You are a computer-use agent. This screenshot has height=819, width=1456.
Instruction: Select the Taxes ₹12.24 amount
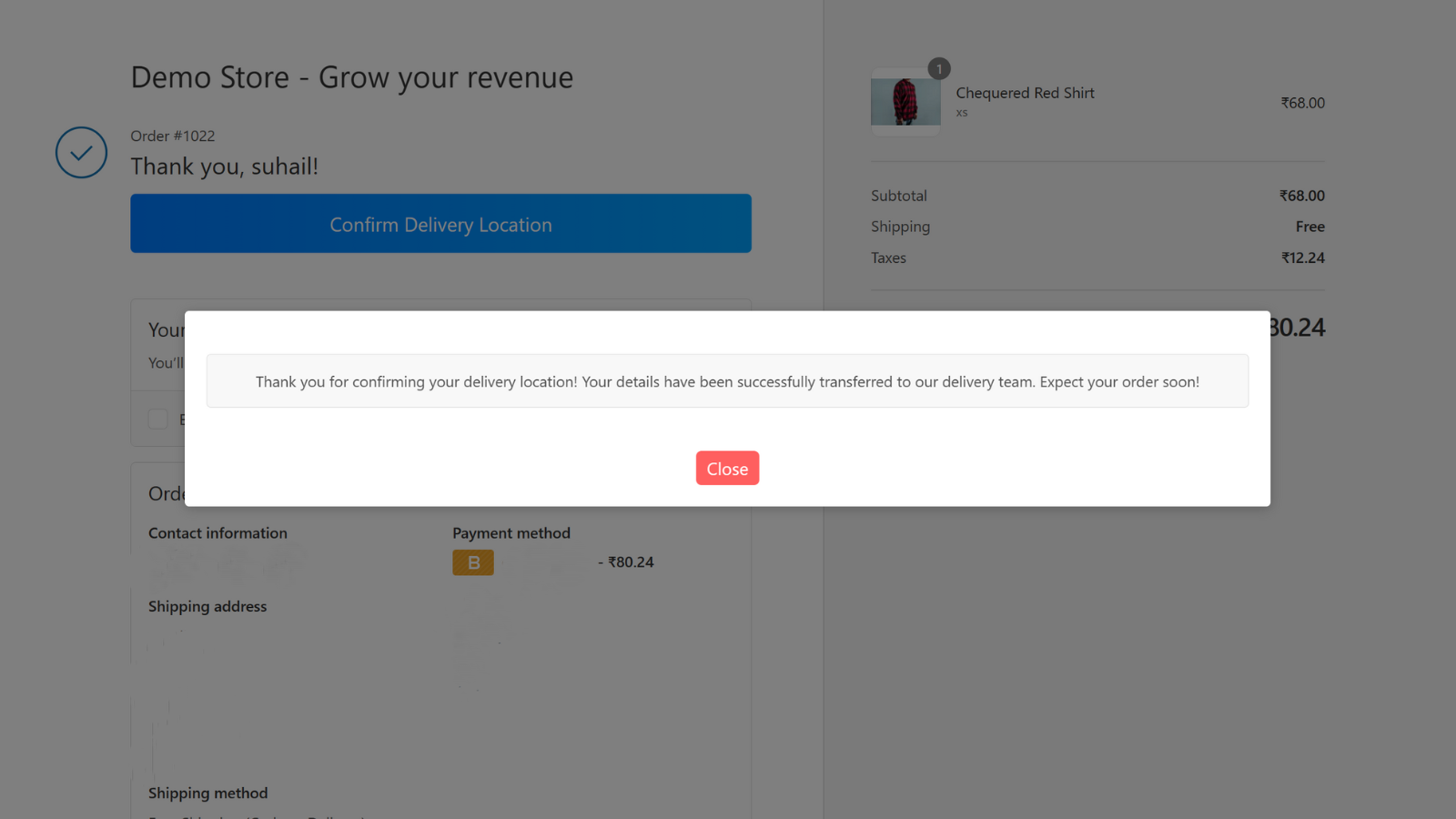click(x=1302, y=258)
